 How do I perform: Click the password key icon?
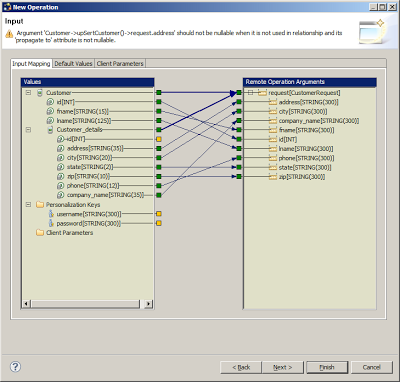pos(51,223)
